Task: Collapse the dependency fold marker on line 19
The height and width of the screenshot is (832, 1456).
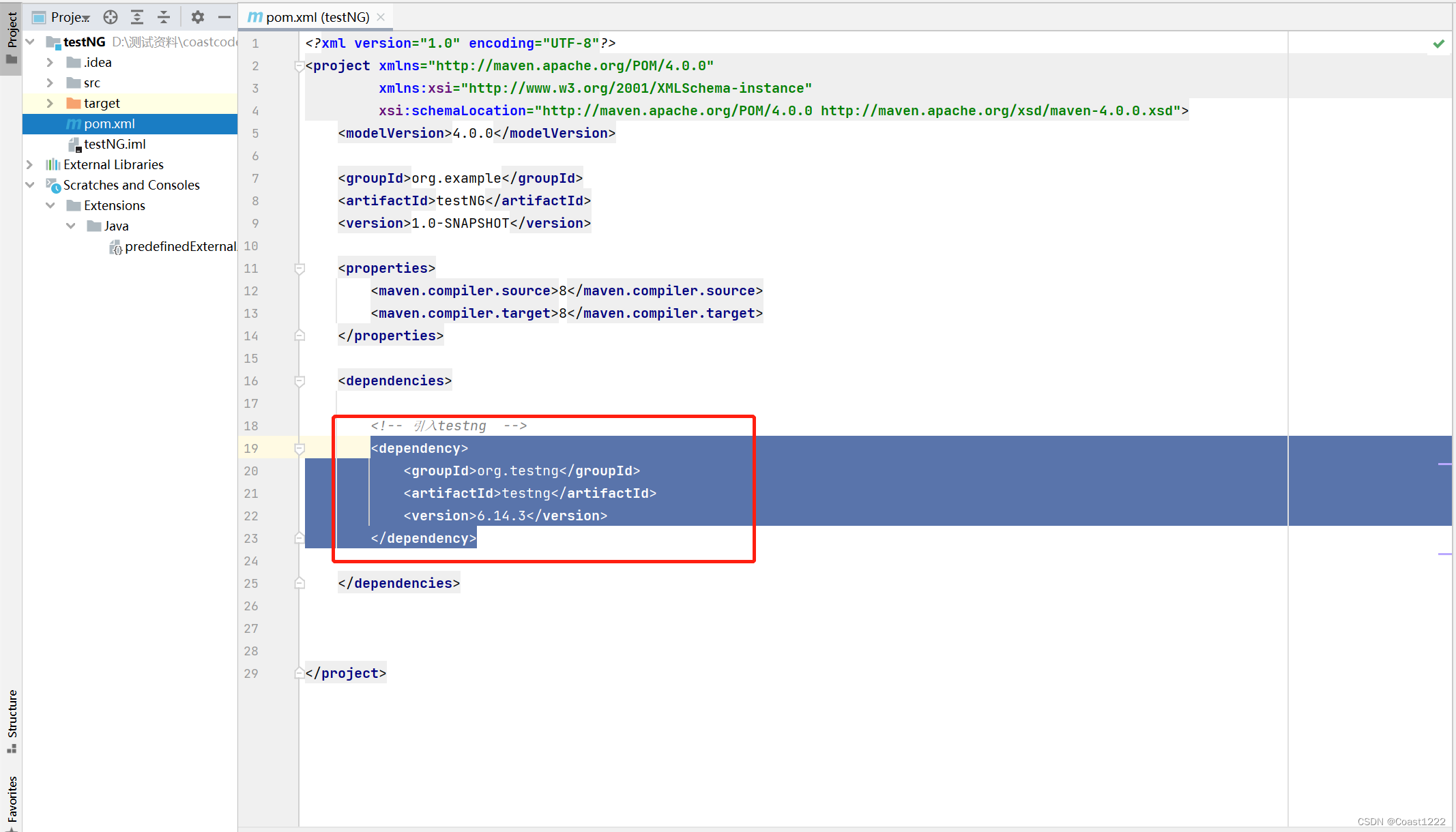Action: click(x=300, y=449)
